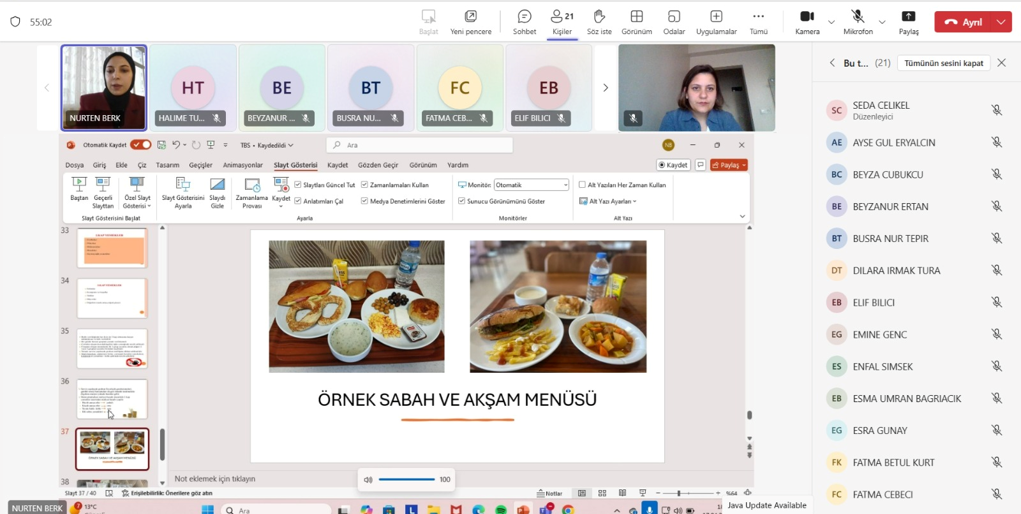1021x514 pixels.
Task: Click the Paylaş share screen icon
Action: coord(908,21)
